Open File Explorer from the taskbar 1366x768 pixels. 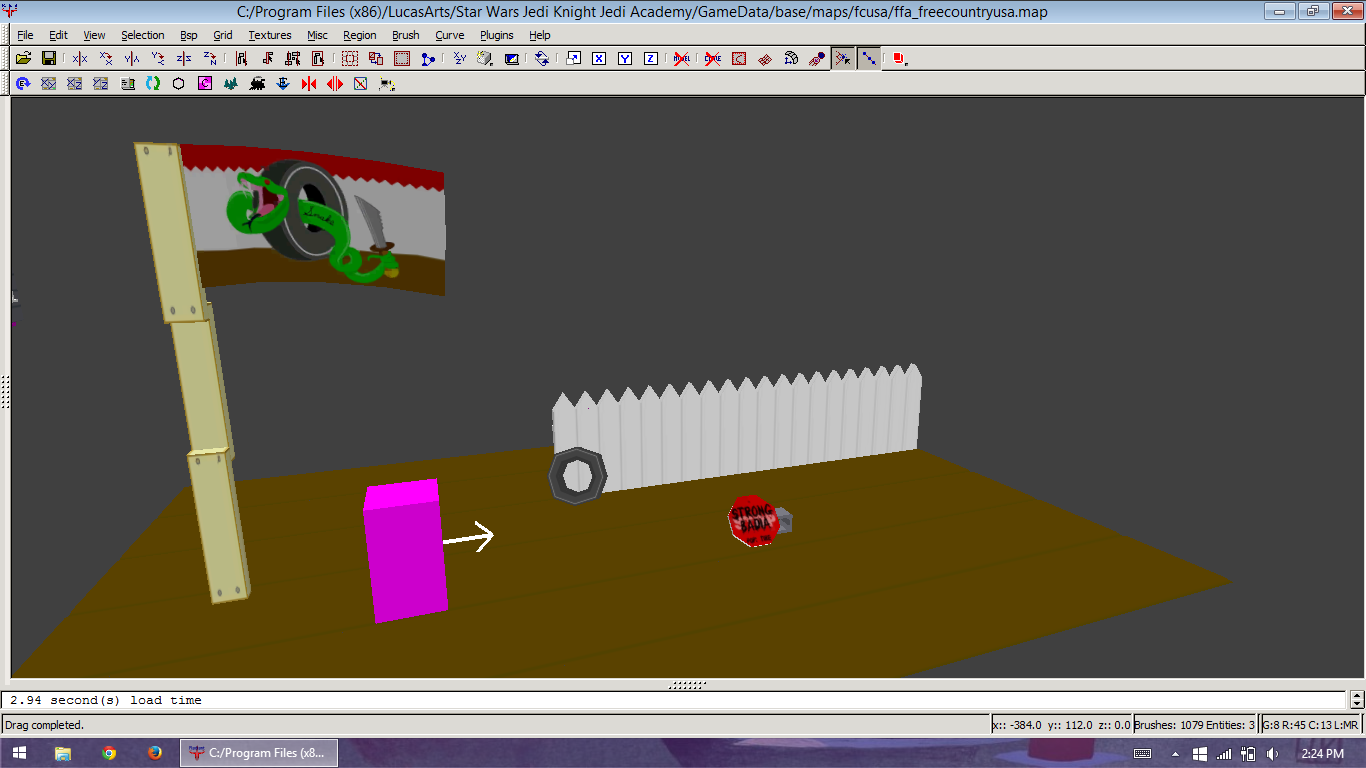pyautogui.click(x=63, y=753)
